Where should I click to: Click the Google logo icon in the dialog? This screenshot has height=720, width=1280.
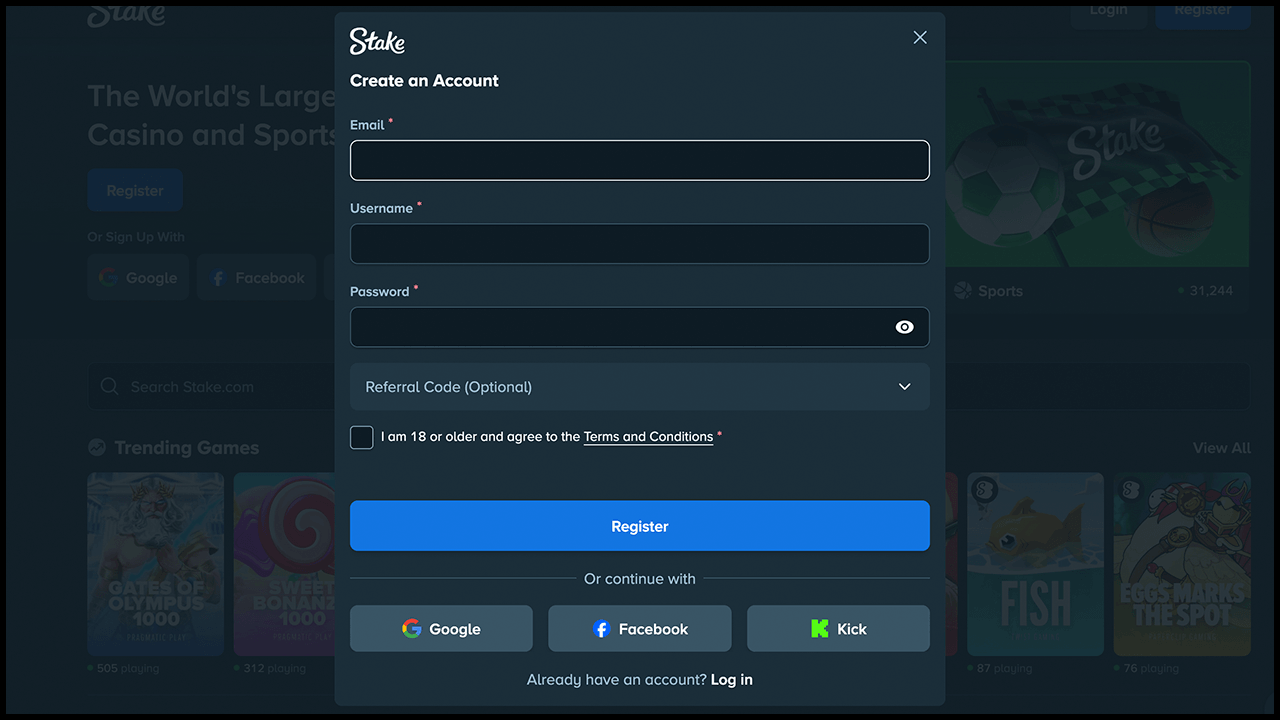[x=411, y=628]
